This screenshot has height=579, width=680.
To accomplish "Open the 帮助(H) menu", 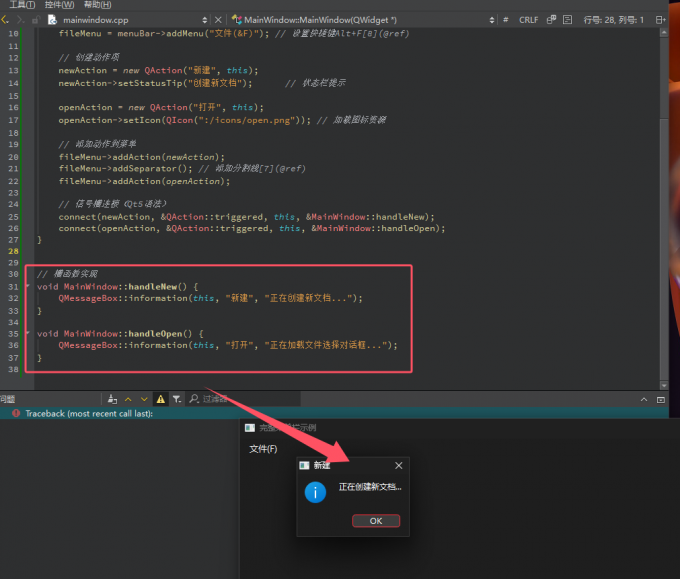I will click(x=98, y=4).
